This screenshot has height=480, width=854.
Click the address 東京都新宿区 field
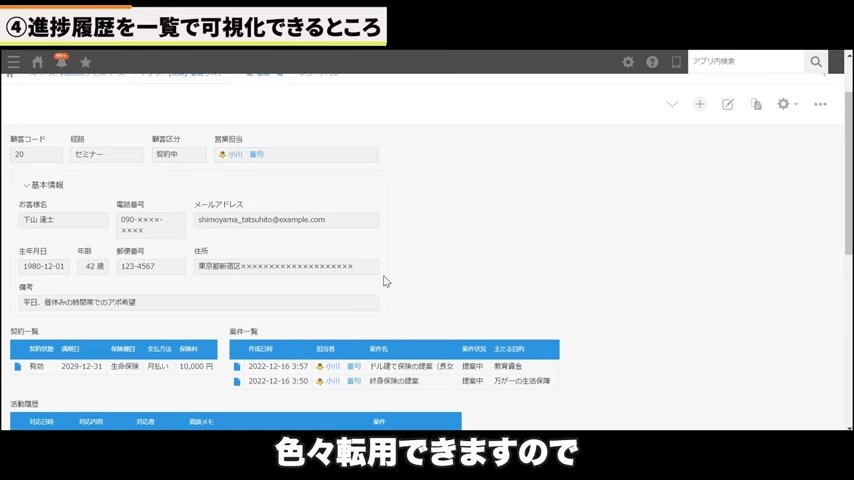click(x=286, y=267)
